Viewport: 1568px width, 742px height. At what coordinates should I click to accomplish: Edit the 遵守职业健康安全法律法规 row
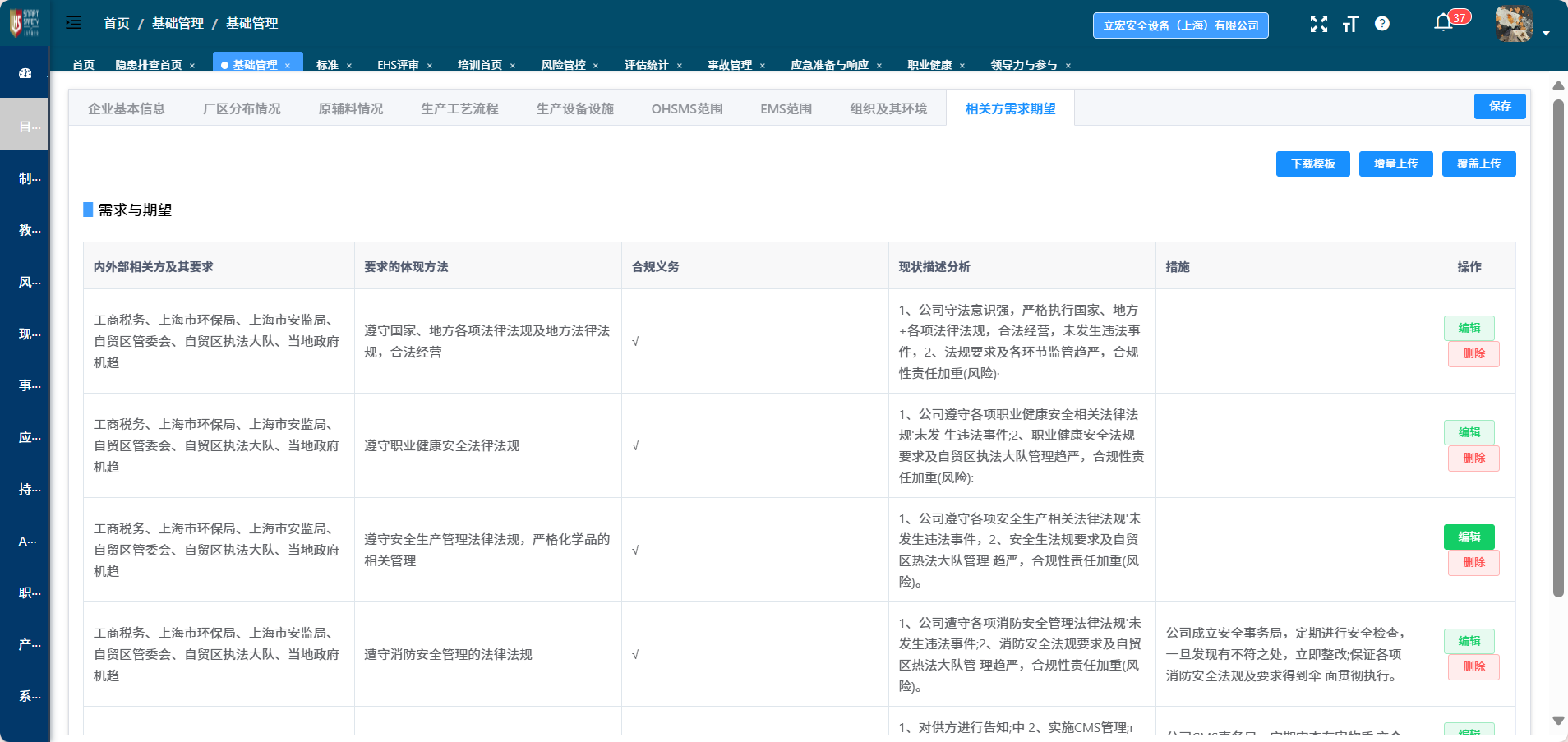click(1469, 432)
